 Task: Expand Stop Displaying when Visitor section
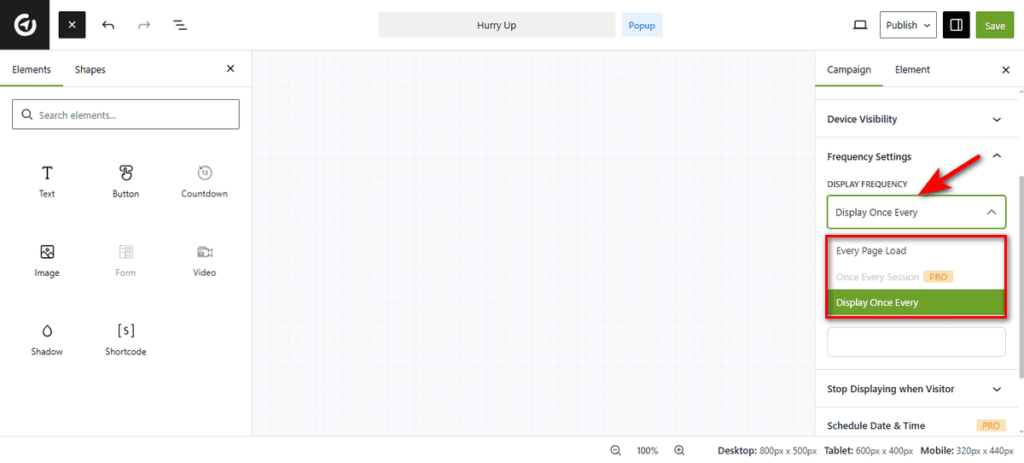(x=915, y=389)
